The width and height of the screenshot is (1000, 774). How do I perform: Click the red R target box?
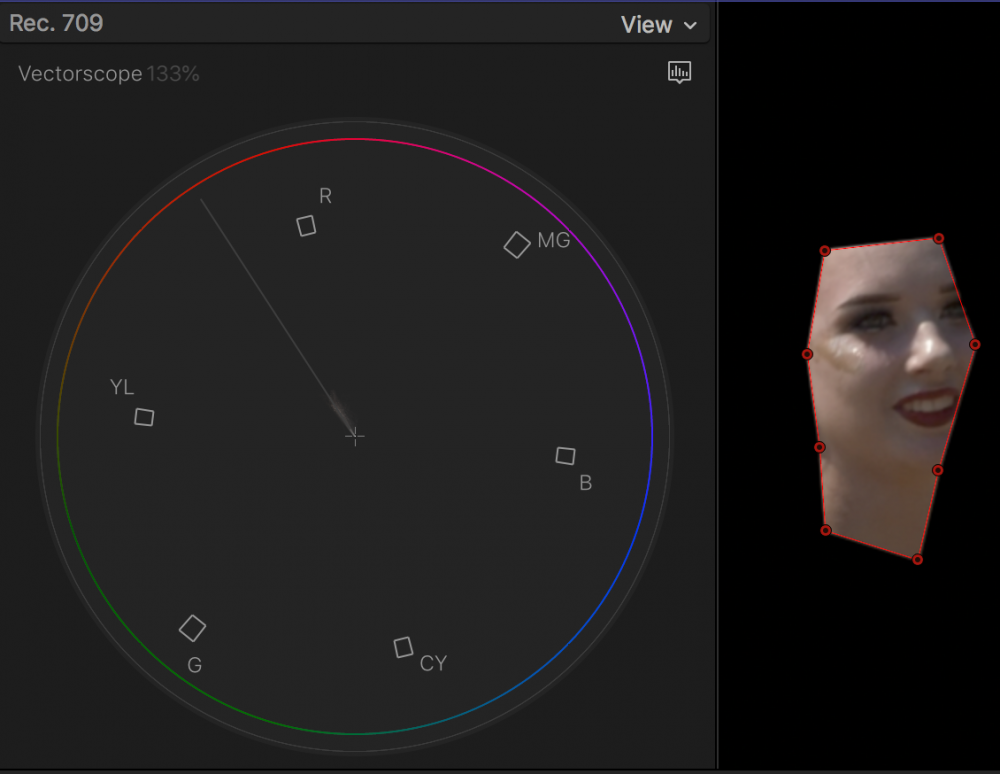click(306, 226)
